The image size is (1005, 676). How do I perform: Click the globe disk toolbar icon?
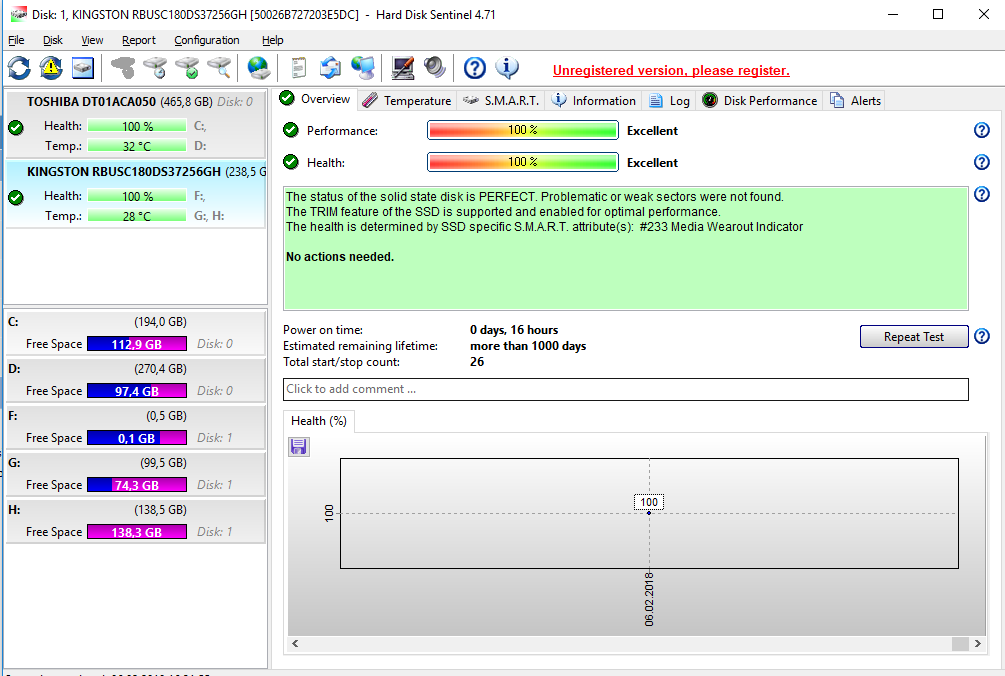[x=259, y=68]
